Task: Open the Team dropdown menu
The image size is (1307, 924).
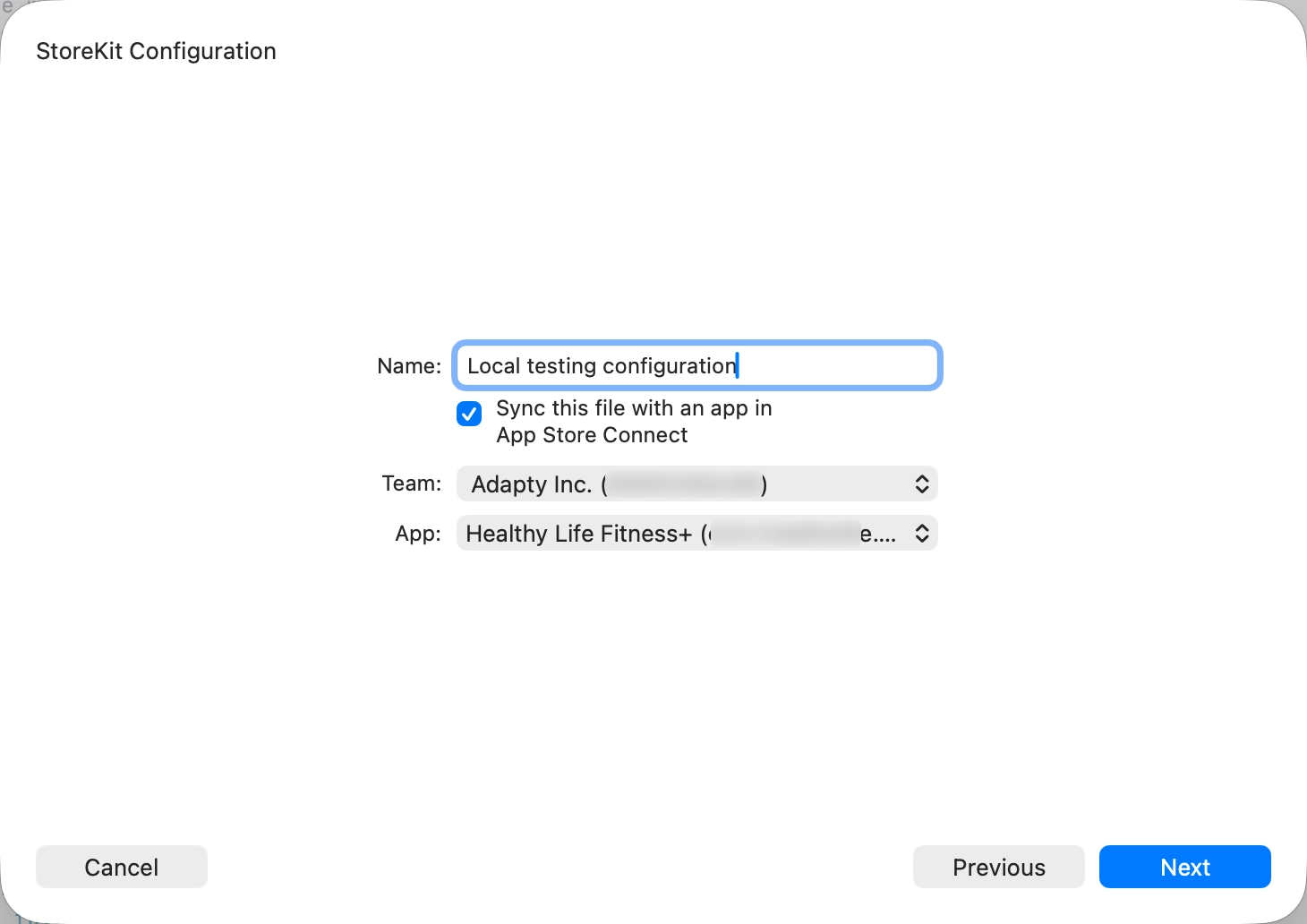Action: 696,484
